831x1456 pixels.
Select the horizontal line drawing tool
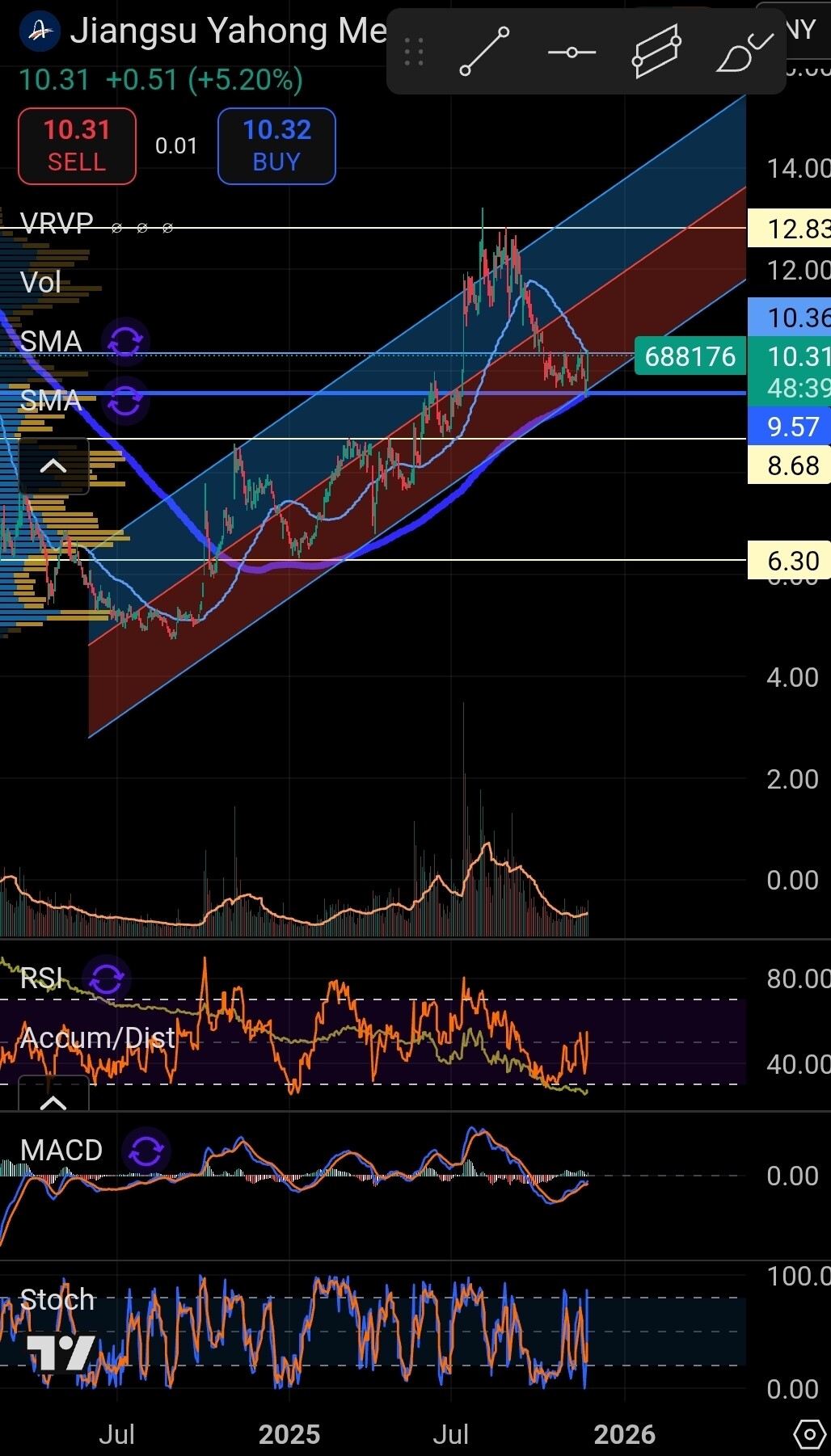572,53
